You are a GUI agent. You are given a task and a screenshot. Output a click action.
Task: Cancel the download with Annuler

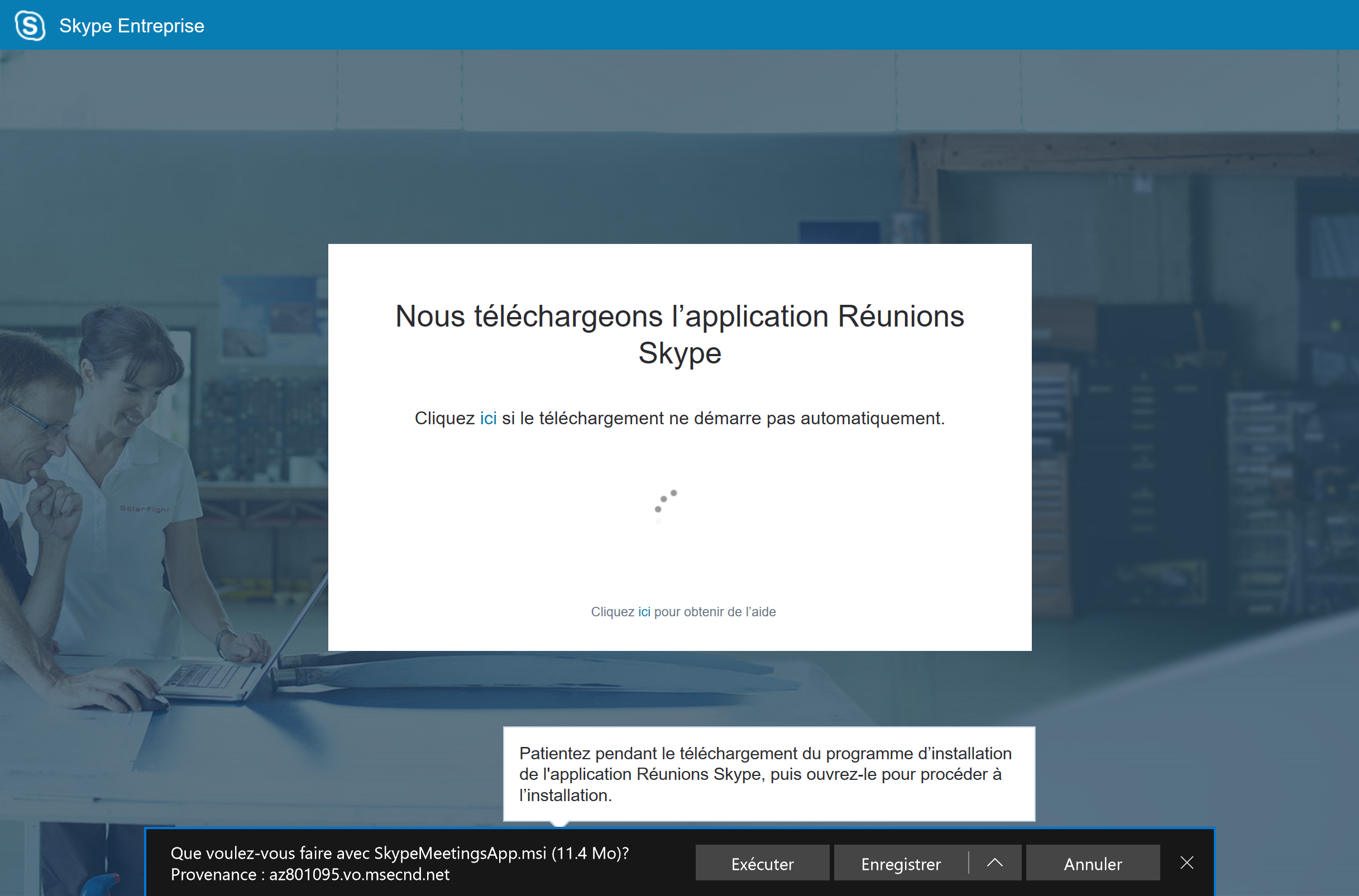(x=1093, y=863)
